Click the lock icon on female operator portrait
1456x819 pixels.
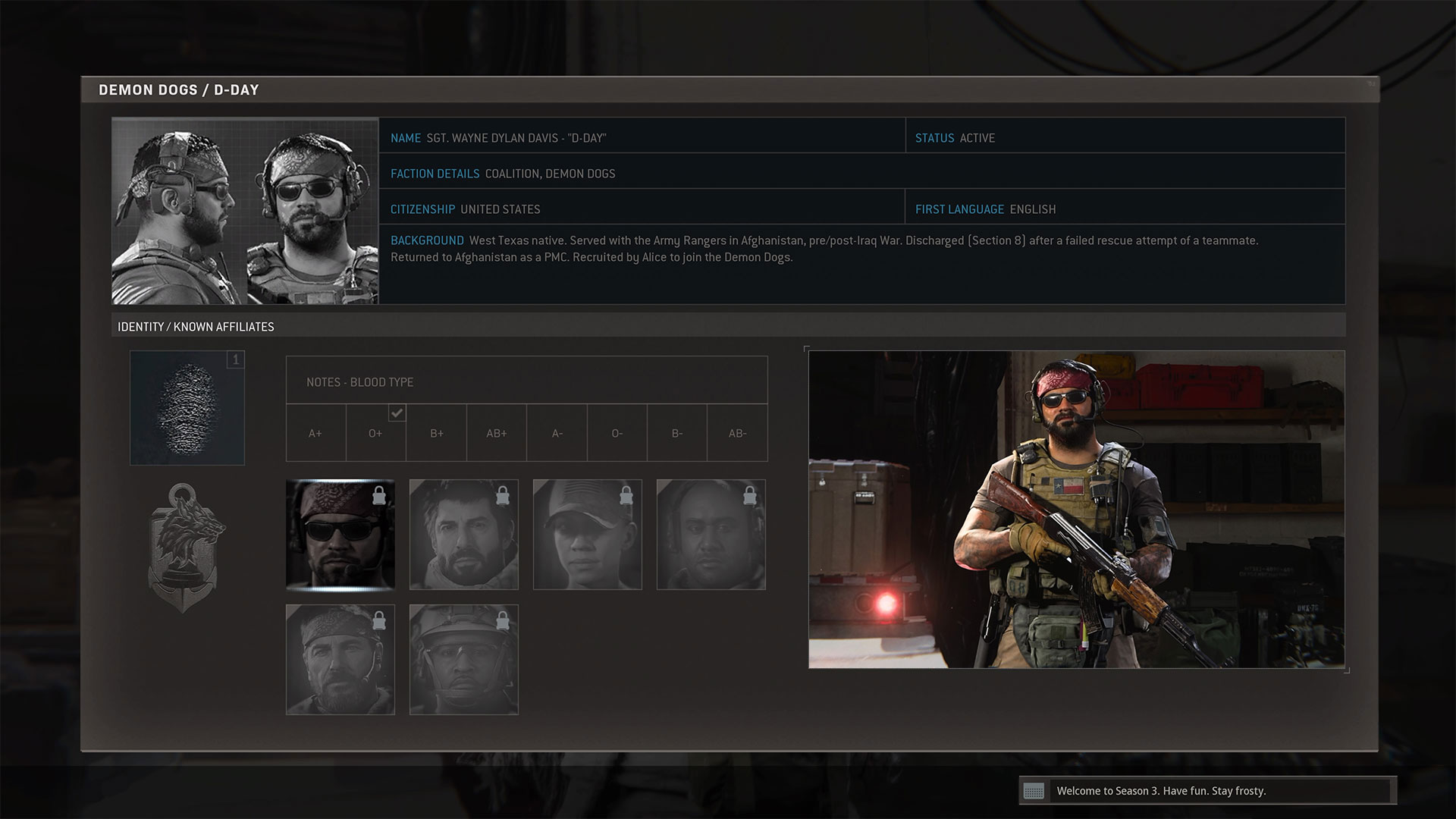tap(626, 496)
